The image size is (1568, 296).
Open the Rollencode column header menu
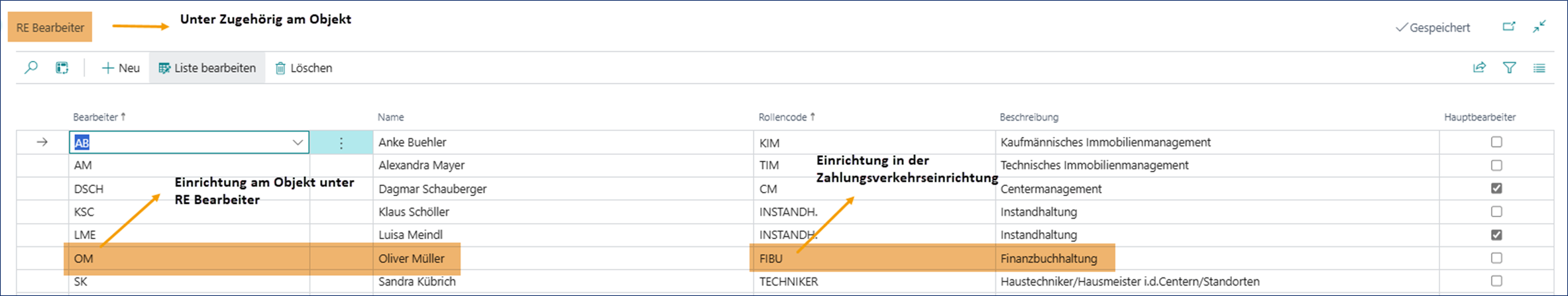tap(783, 117)
